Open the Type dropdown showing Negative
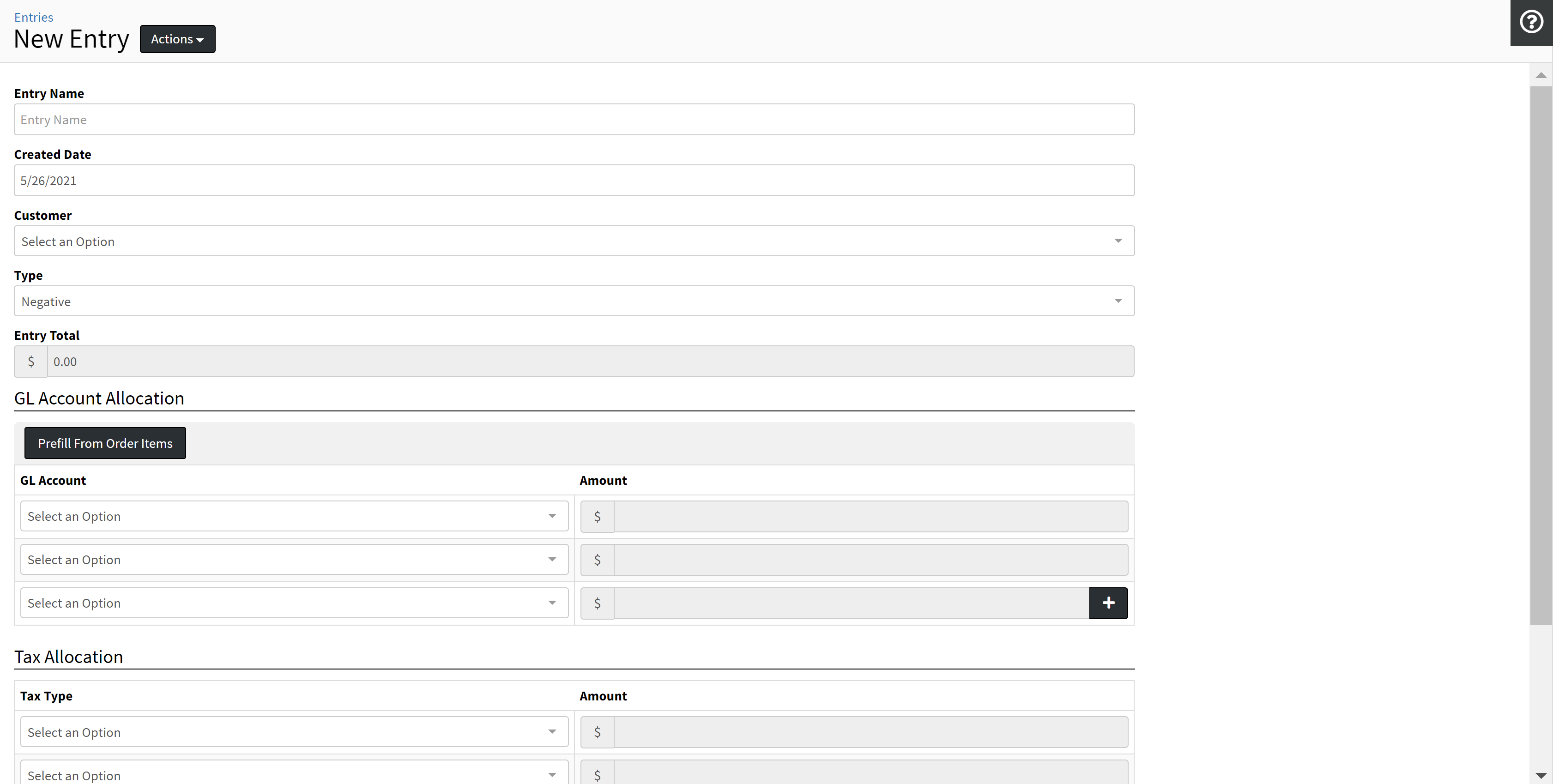The width and height of the screenshot is (1553, 784). pyautogui.click(x=574, y=302)
